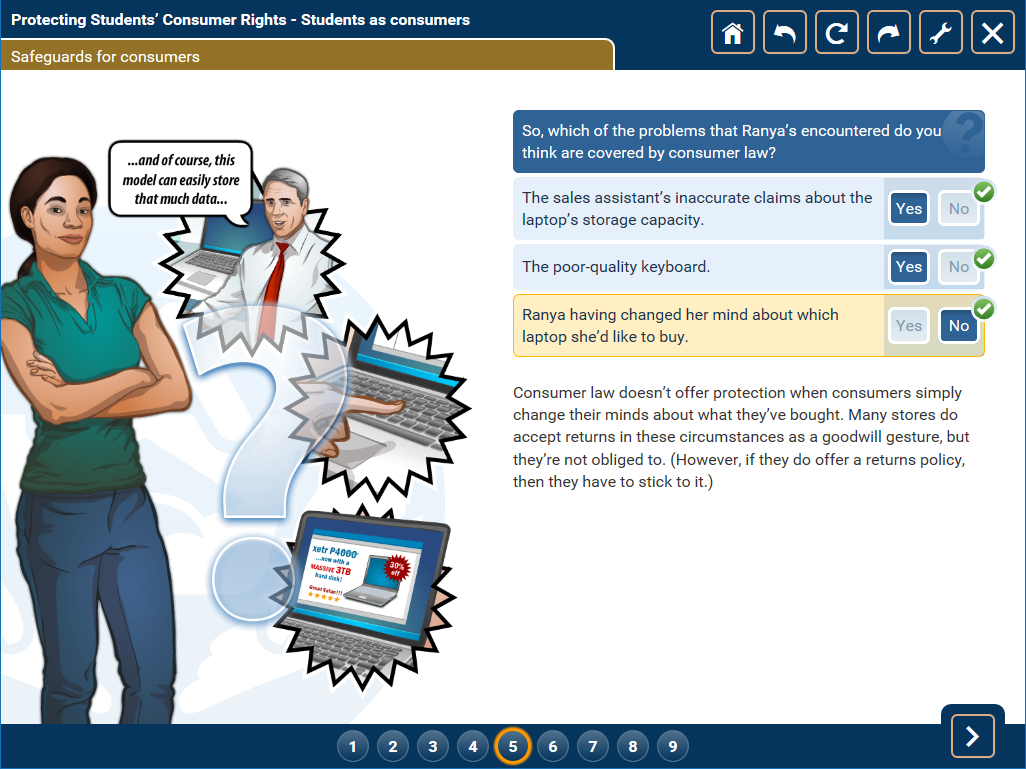Open page 4 from the pager
The width and height of the screenshot is (1026, 769).
click(x=472, y=746)
